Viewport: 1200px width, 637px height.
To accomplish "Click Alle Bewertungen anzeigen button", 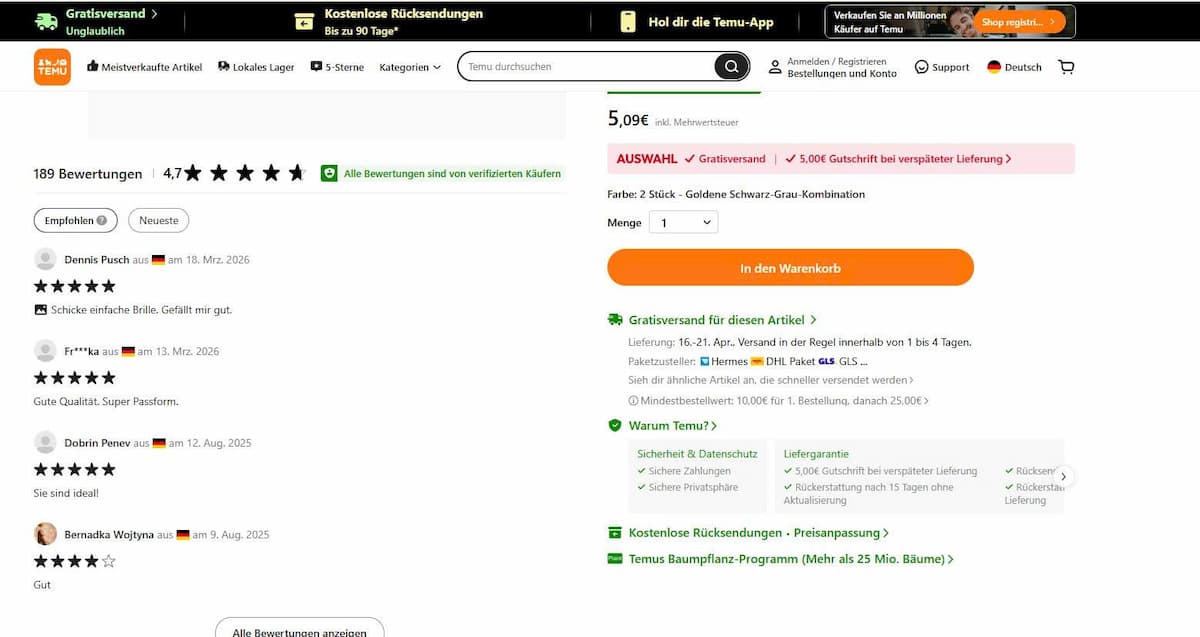I will 299,631.
